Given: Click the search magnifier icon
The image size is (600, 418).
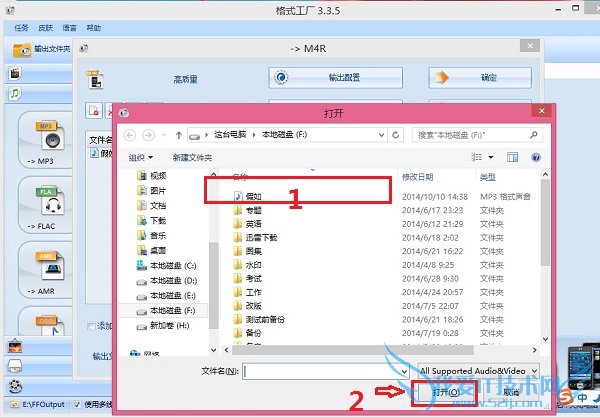Looking at the screenshot, I should (x=534, y=135).
